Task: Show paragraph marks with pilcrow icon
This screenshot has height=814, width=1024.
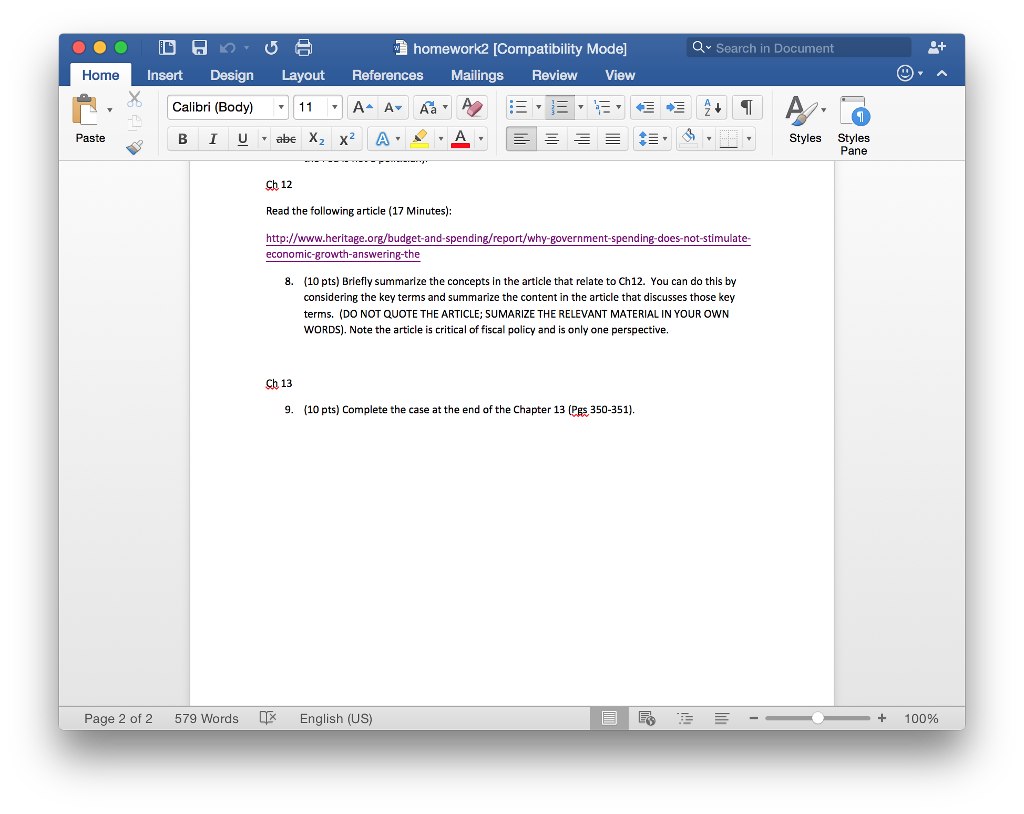Action: (746, 107)
